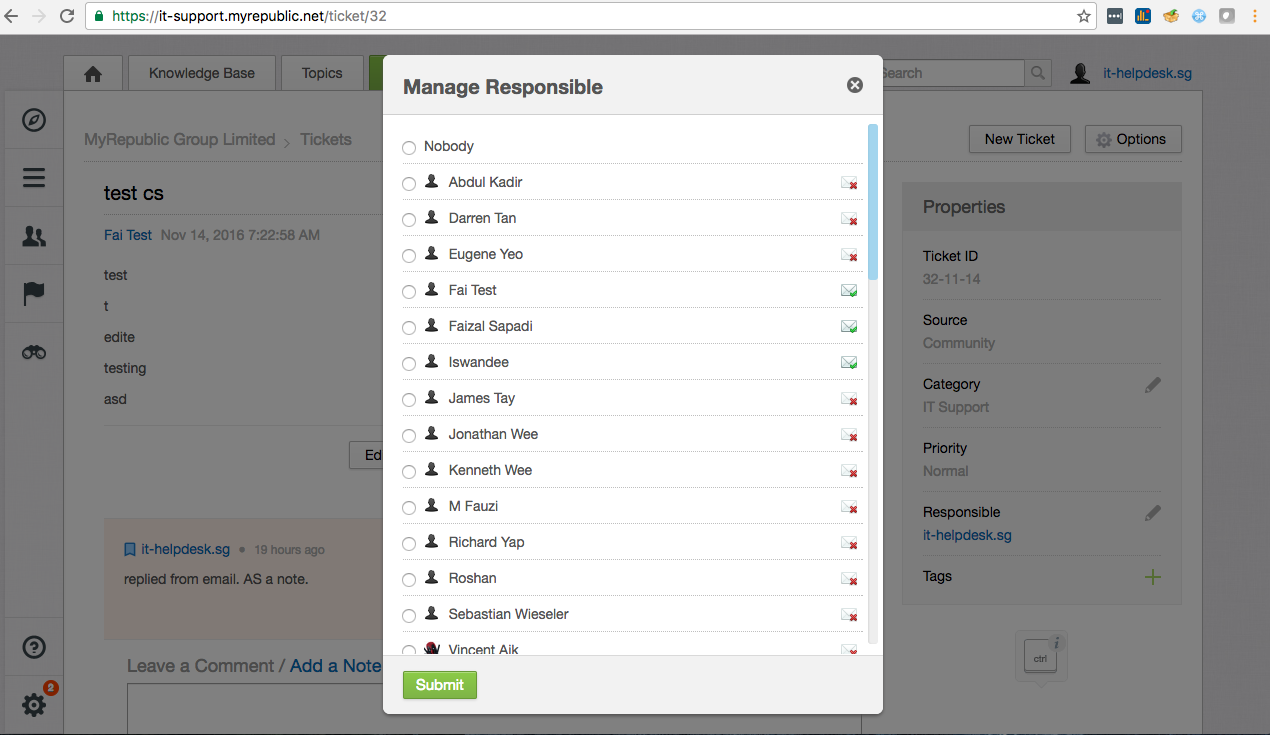Image resolution: width=1270 pixels, height=735 pixels.
Task: Choose the Richard Yap radio option
Action: click(x=409, y=544)
